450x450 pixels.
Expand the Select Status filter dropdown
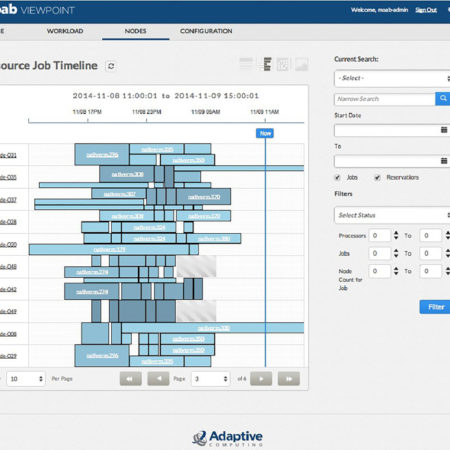pyautogui.click(x=392, y=215)
